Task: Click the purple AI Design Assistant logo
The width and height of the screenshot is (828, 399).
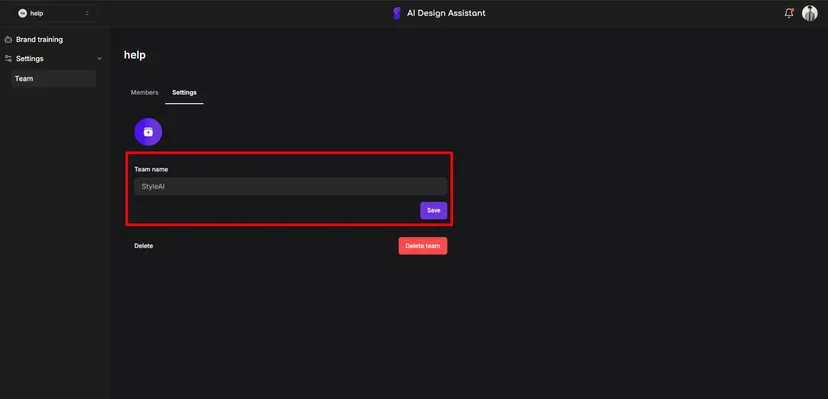Action: 397,13
